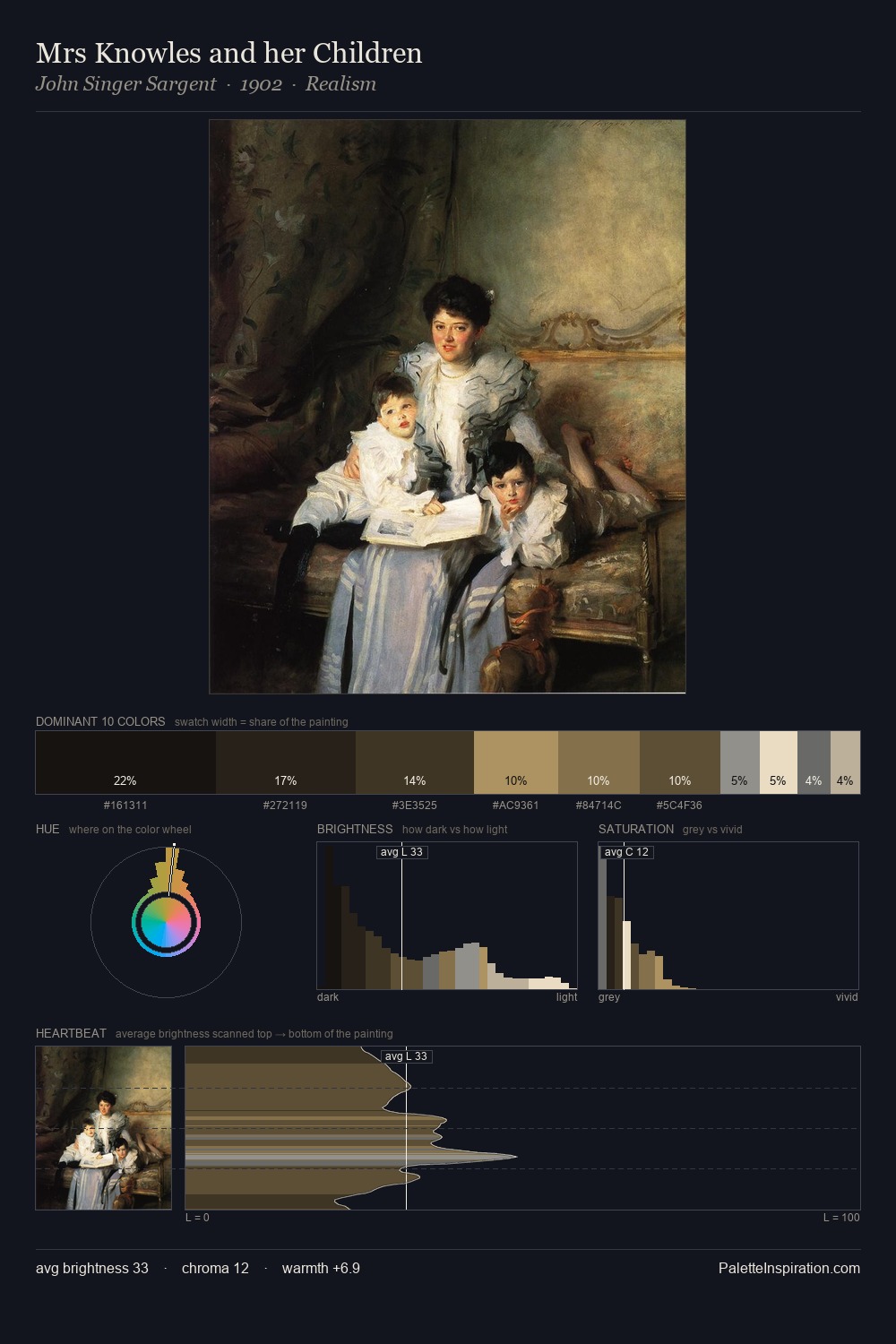Click the title Mrs Knowles and her Children
This screenshot has width=896, height=1344.
229,54
